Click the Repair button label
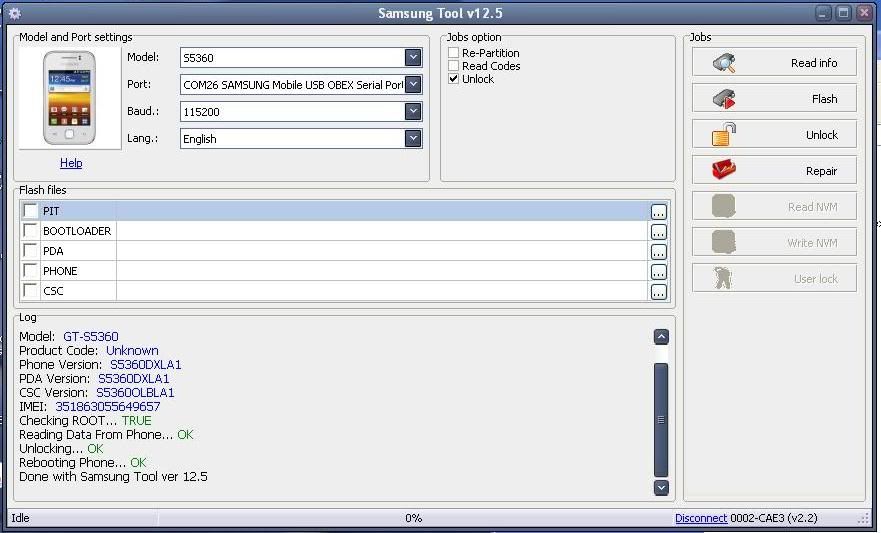Screen dimensions: 881x533 click(x=821, y=171)
